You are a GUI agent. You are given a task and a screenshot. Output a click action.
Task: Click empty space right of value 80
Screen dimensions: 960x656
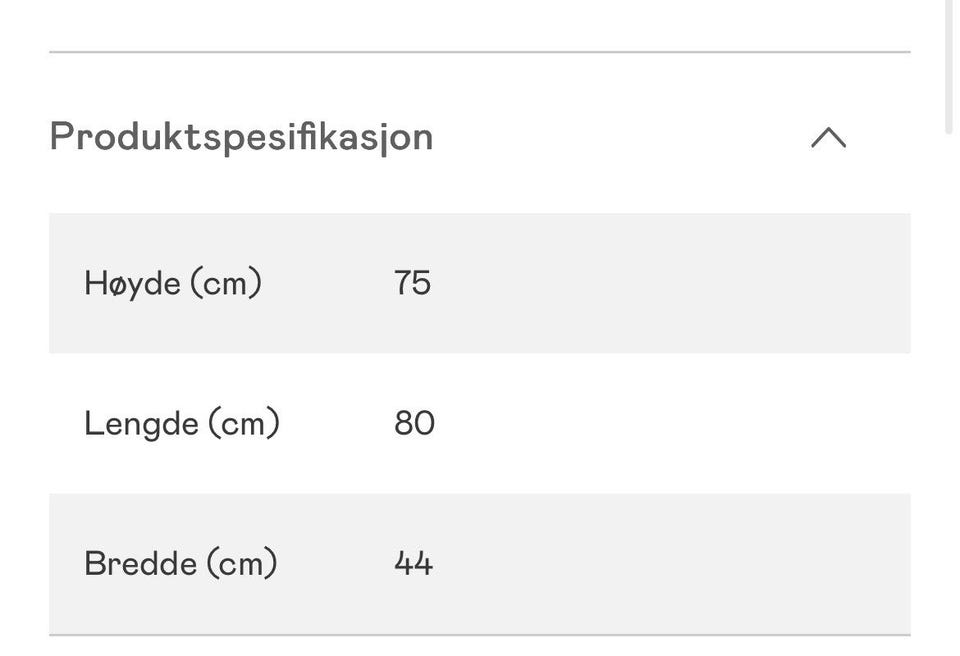[670, 423]
